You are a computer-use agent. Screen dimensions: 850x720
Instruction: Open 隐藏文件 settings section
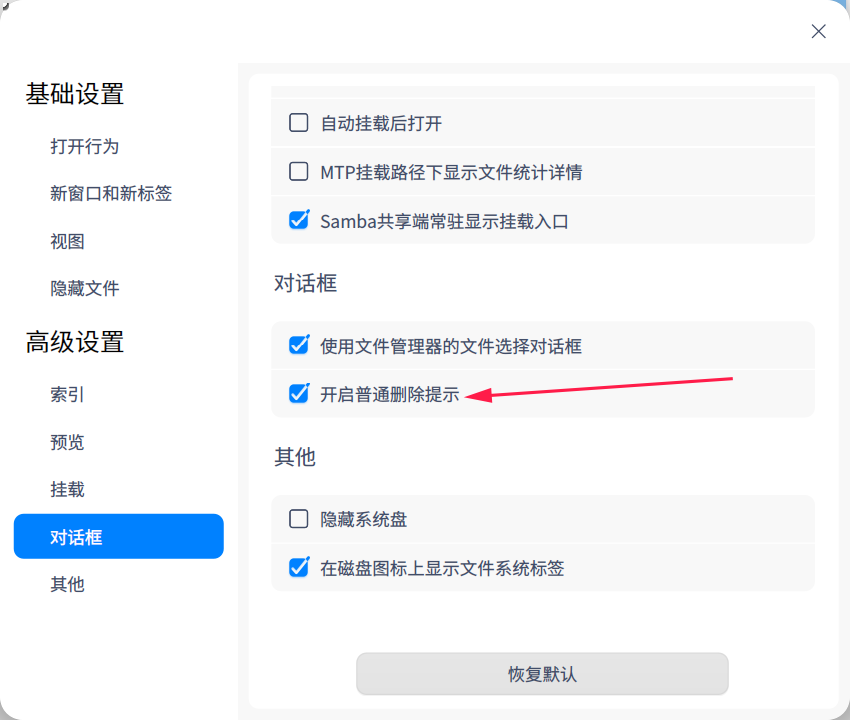click(x=84, y=288)
